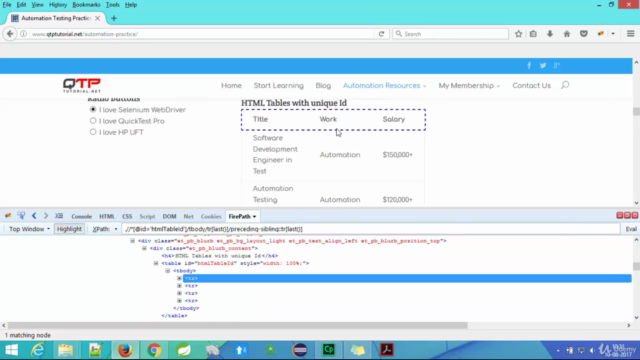Open the Windows Start button
The width and height of the screenshot is (640, 360).
point(11,350)
